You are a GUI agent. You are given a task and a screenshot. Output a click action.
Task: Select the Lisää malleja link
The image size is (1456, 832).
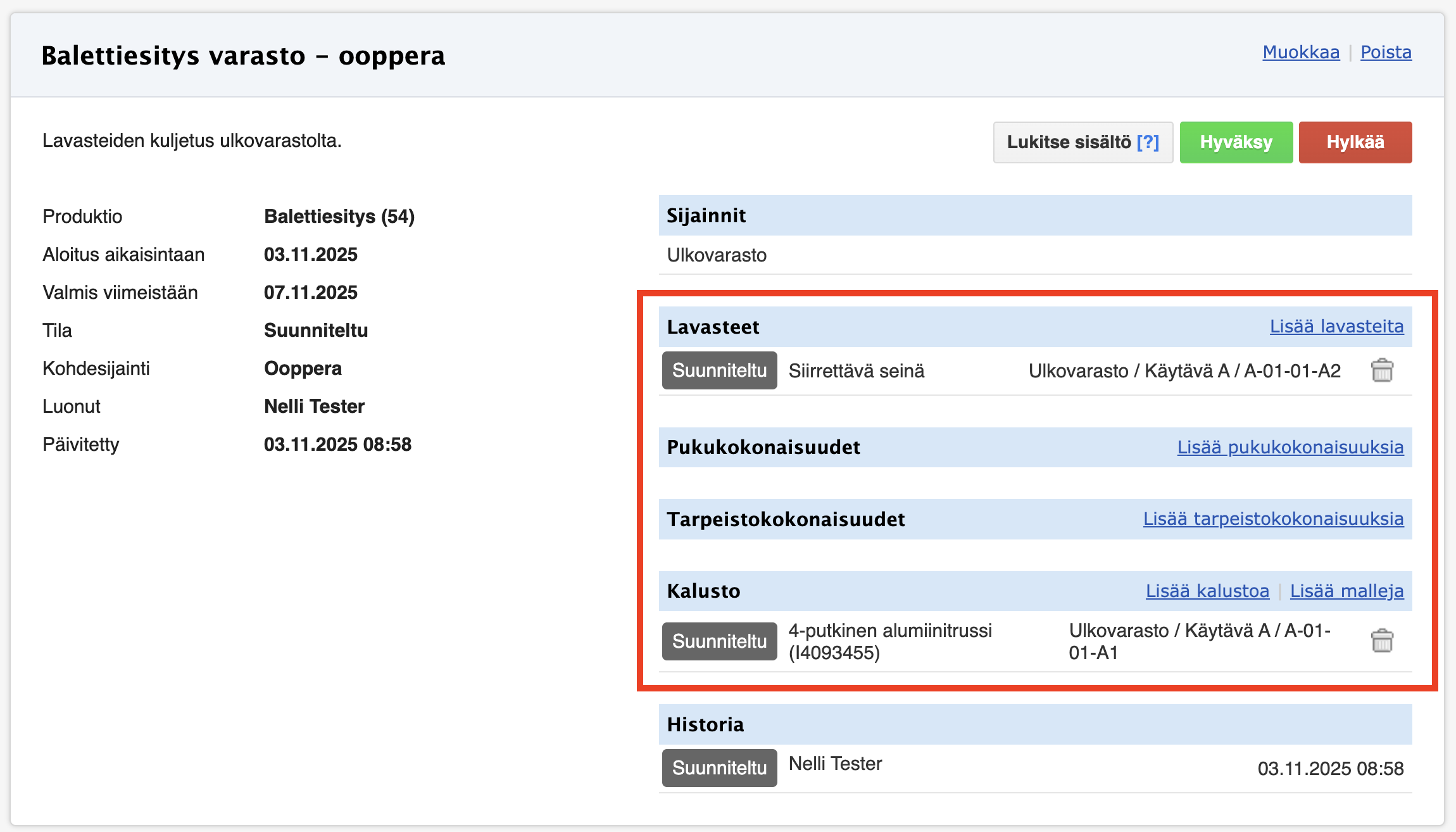coord(1346,591)
